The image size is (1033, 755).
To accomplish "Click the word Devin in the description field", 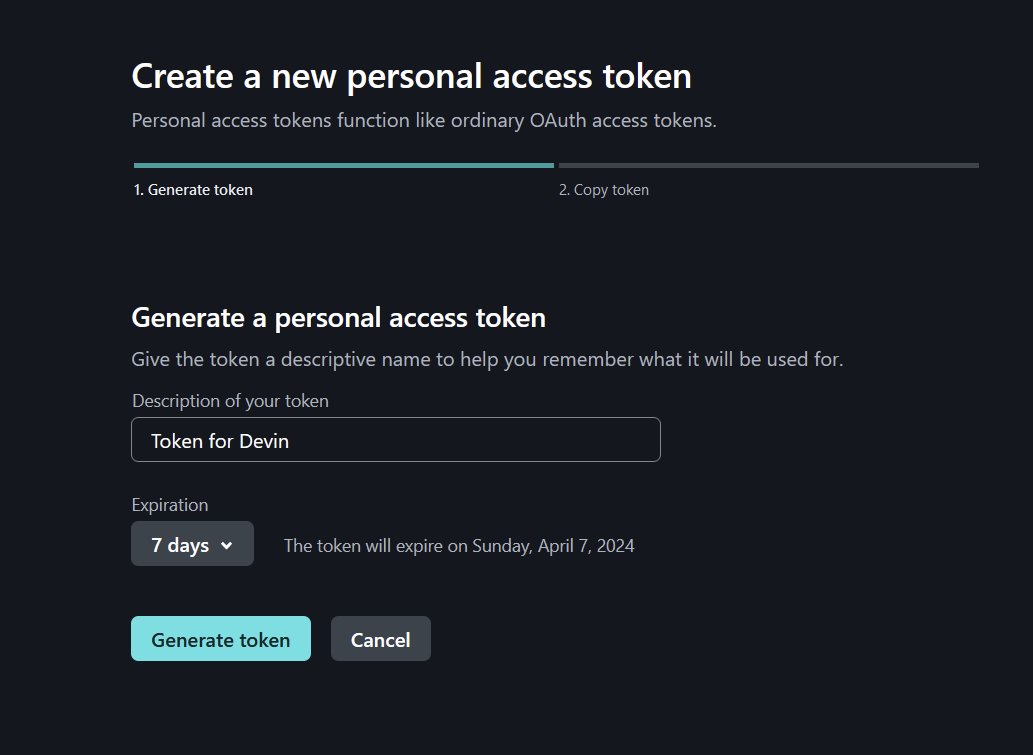I will [x=264, y=441].
